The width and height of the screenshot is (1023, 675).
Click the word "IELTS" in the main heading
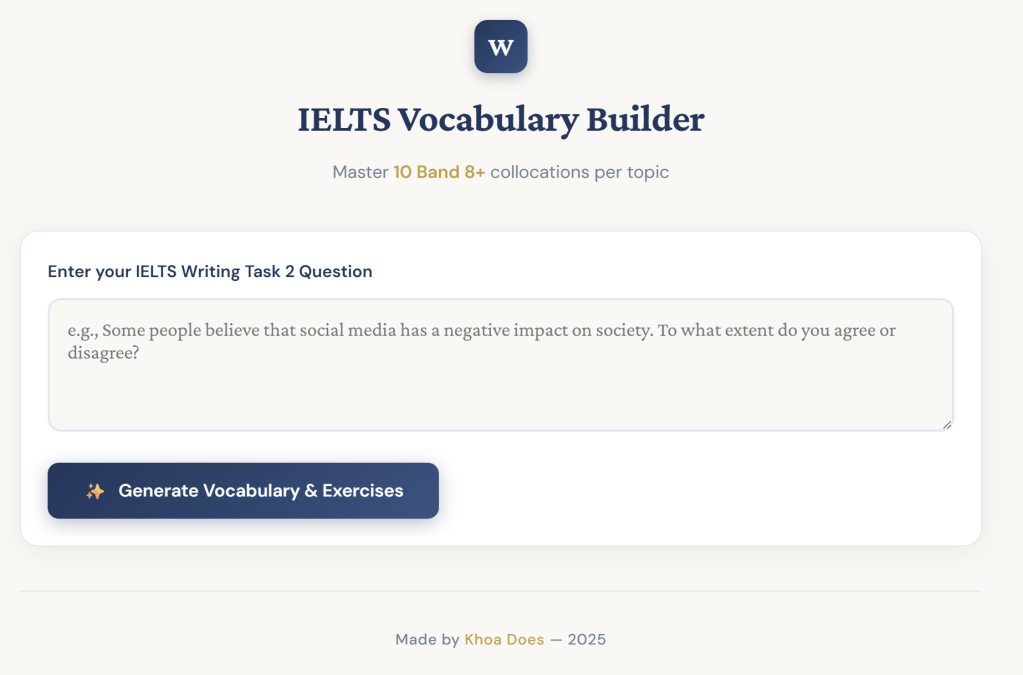coord(343,120)
